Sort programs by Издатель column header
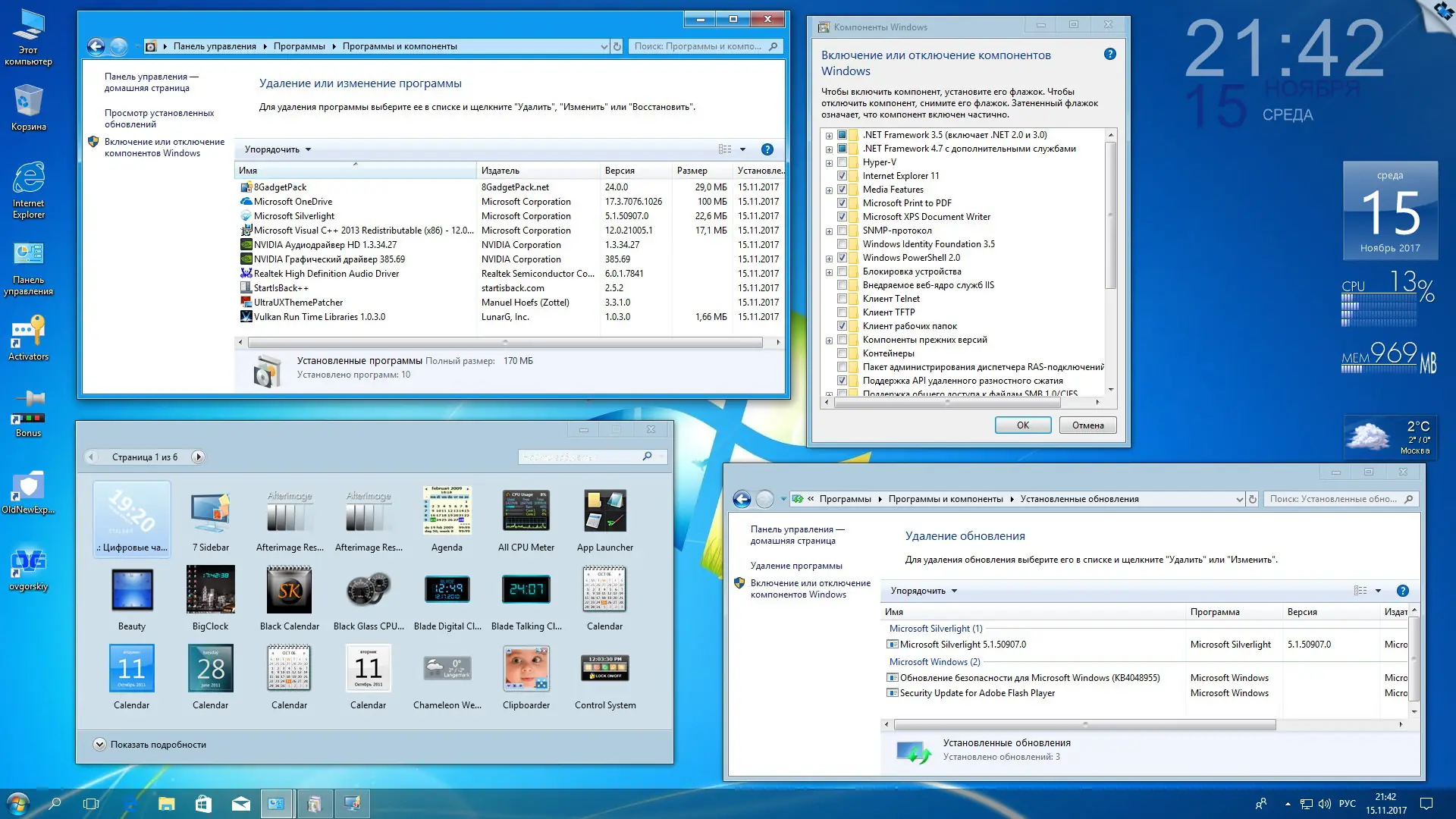This screenshot has height=819, width=1456. point(500,171)
